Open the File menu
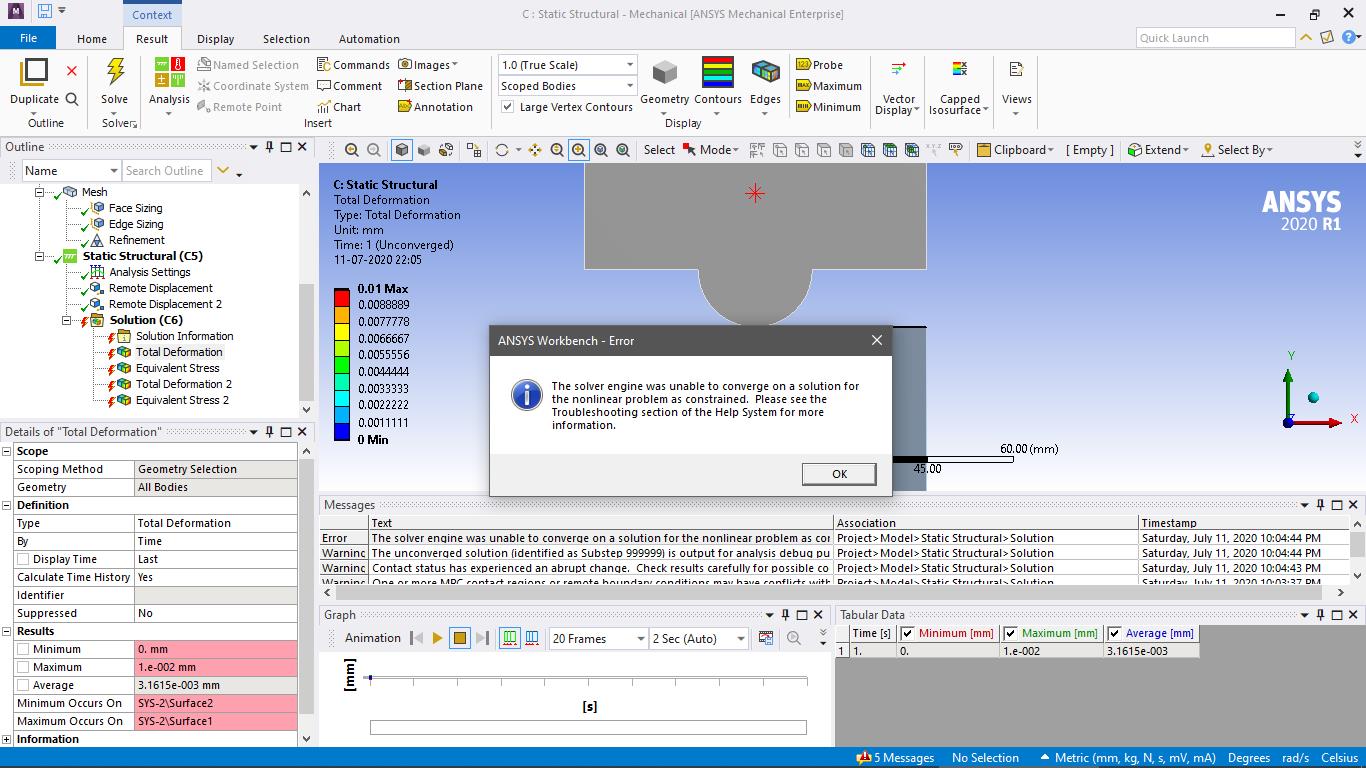The image size is (1366, 768). [28, 38]
